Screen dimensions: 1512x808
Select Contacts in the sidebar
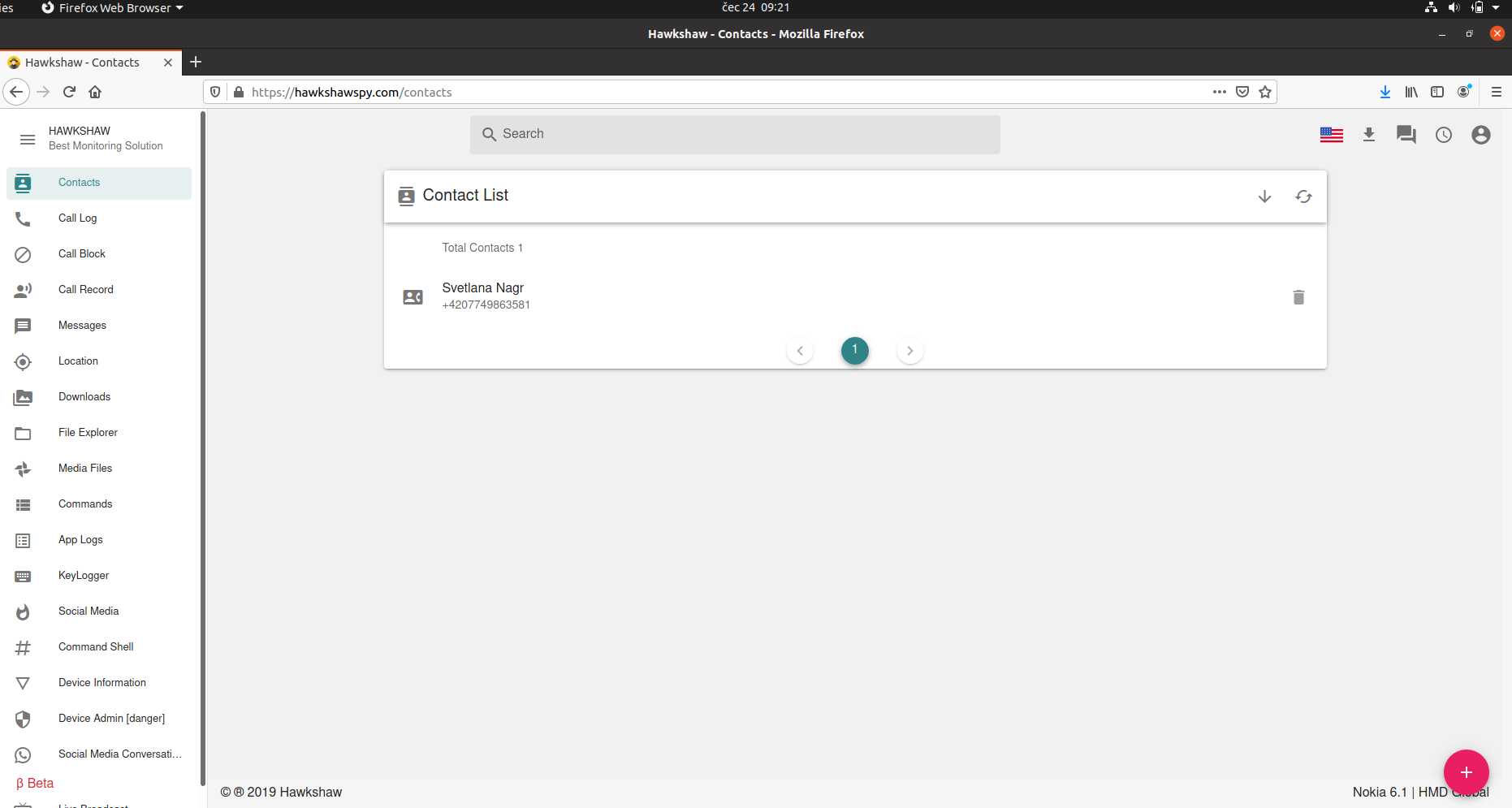point(99,183)
